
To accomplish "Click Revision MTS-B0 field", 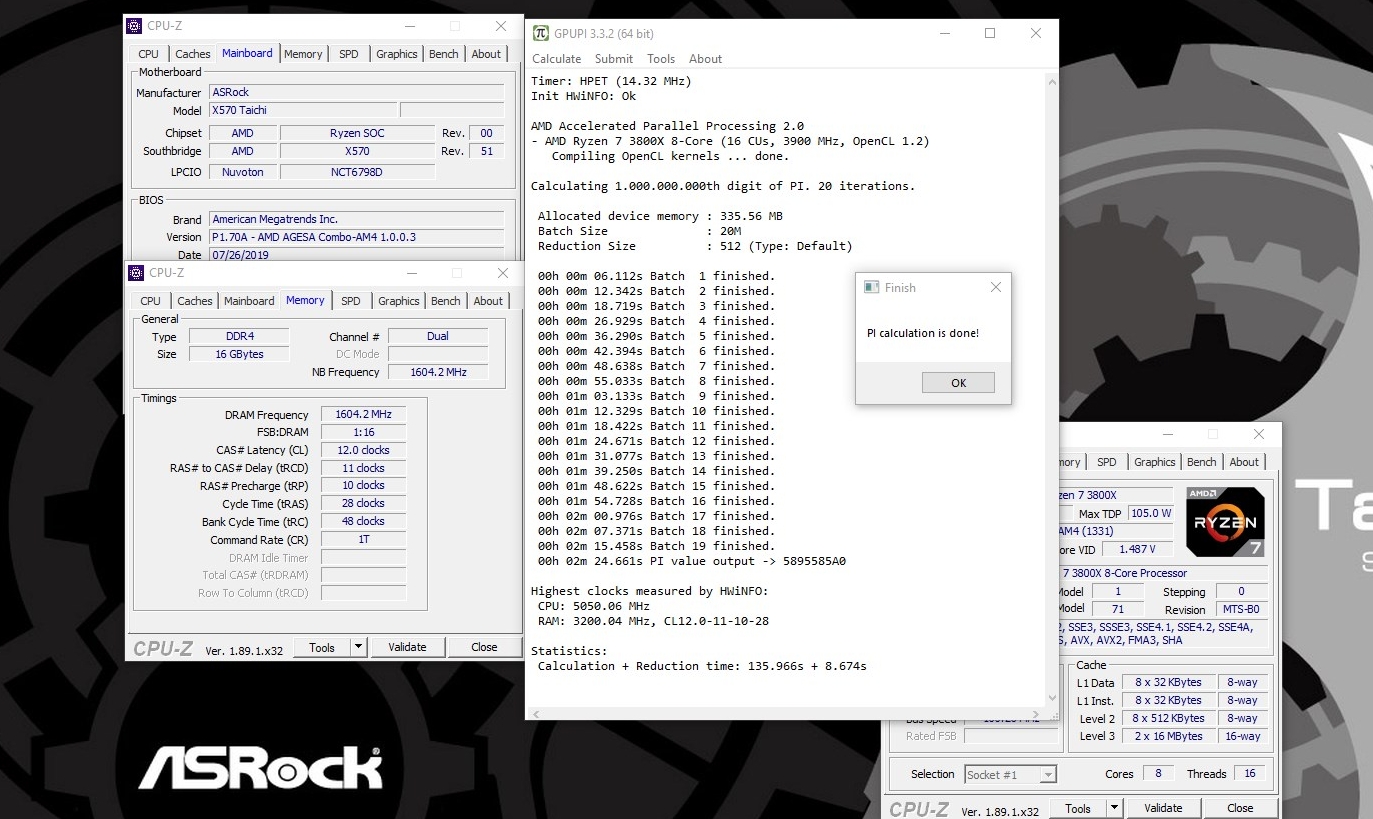I will point(1241,609).
